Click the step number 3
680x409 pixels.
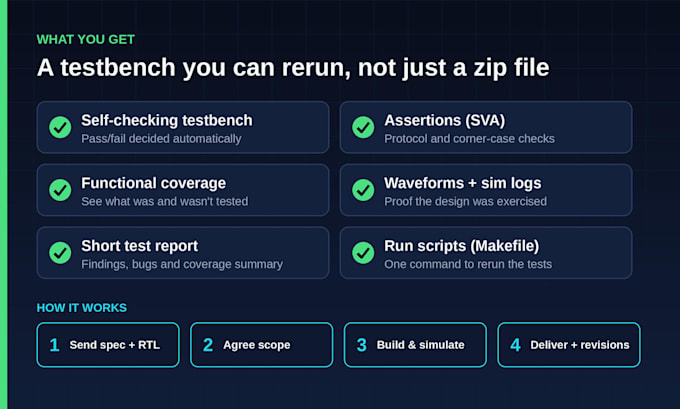pyautogui.click(x=361, y=345)
